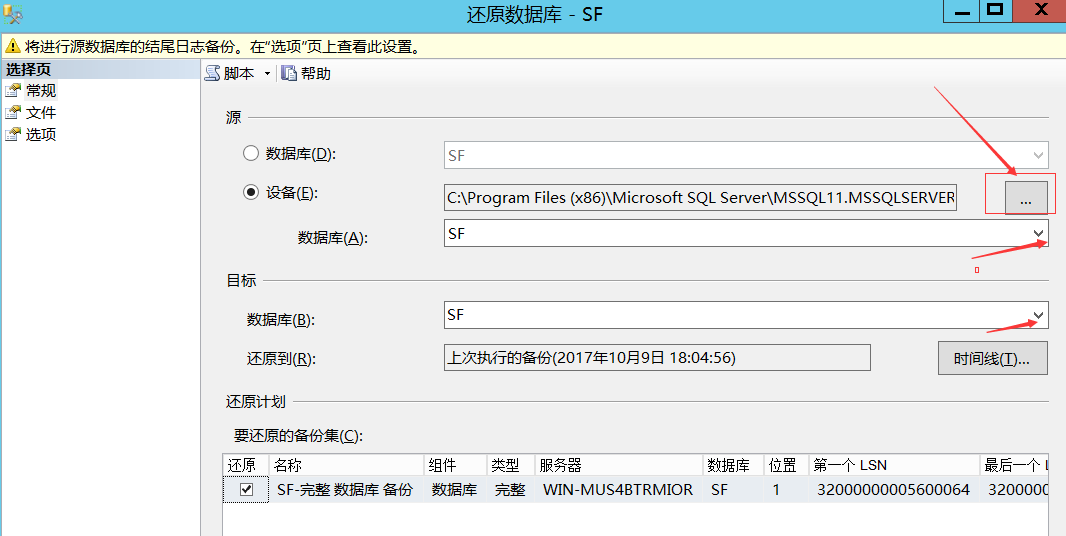Expand the source 数据库(A) dropdown
This screenshot has height=536, width=1066.
[x=1038, y=233]
